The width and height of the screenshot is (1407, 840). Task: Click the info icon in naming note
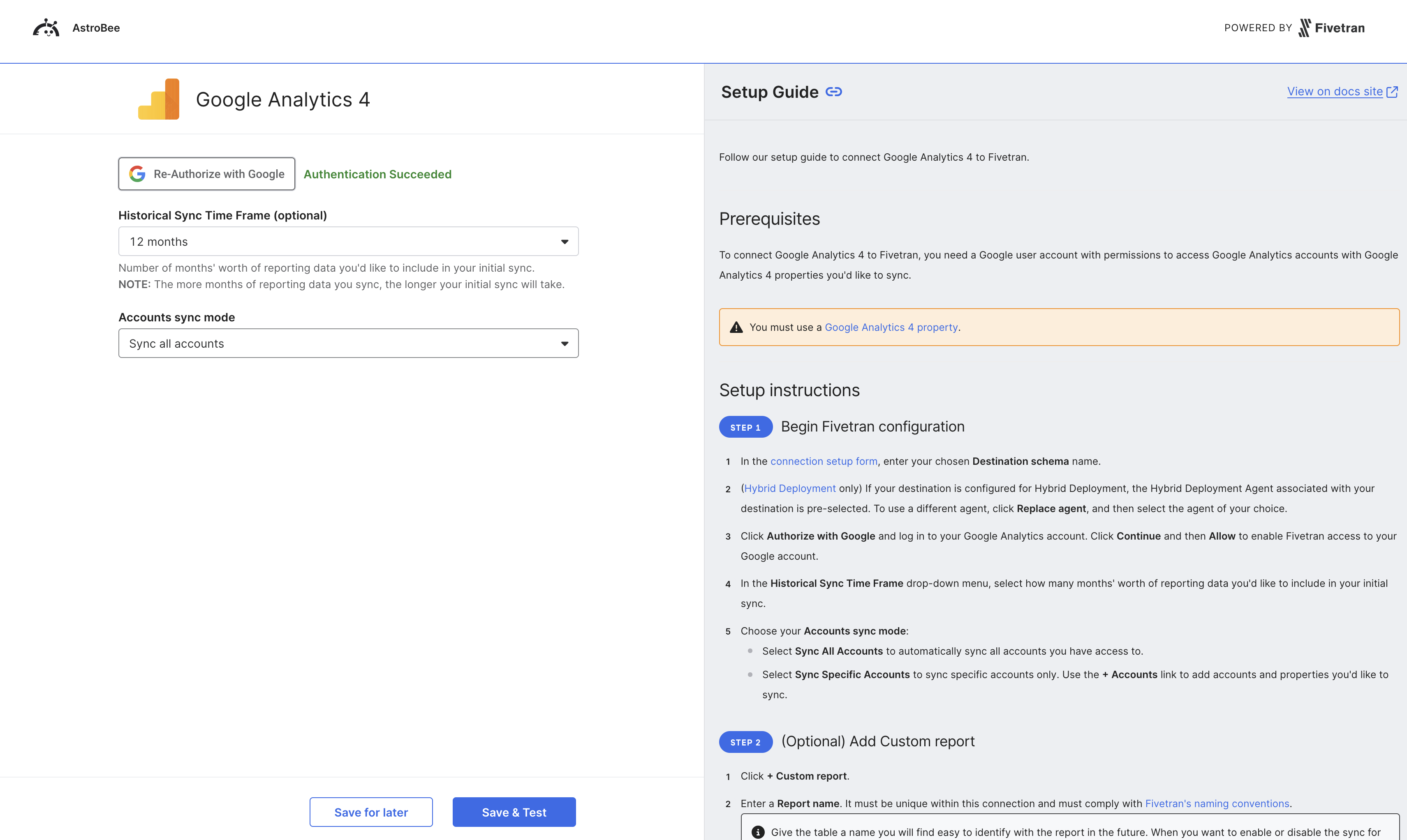tap(758, 832)
